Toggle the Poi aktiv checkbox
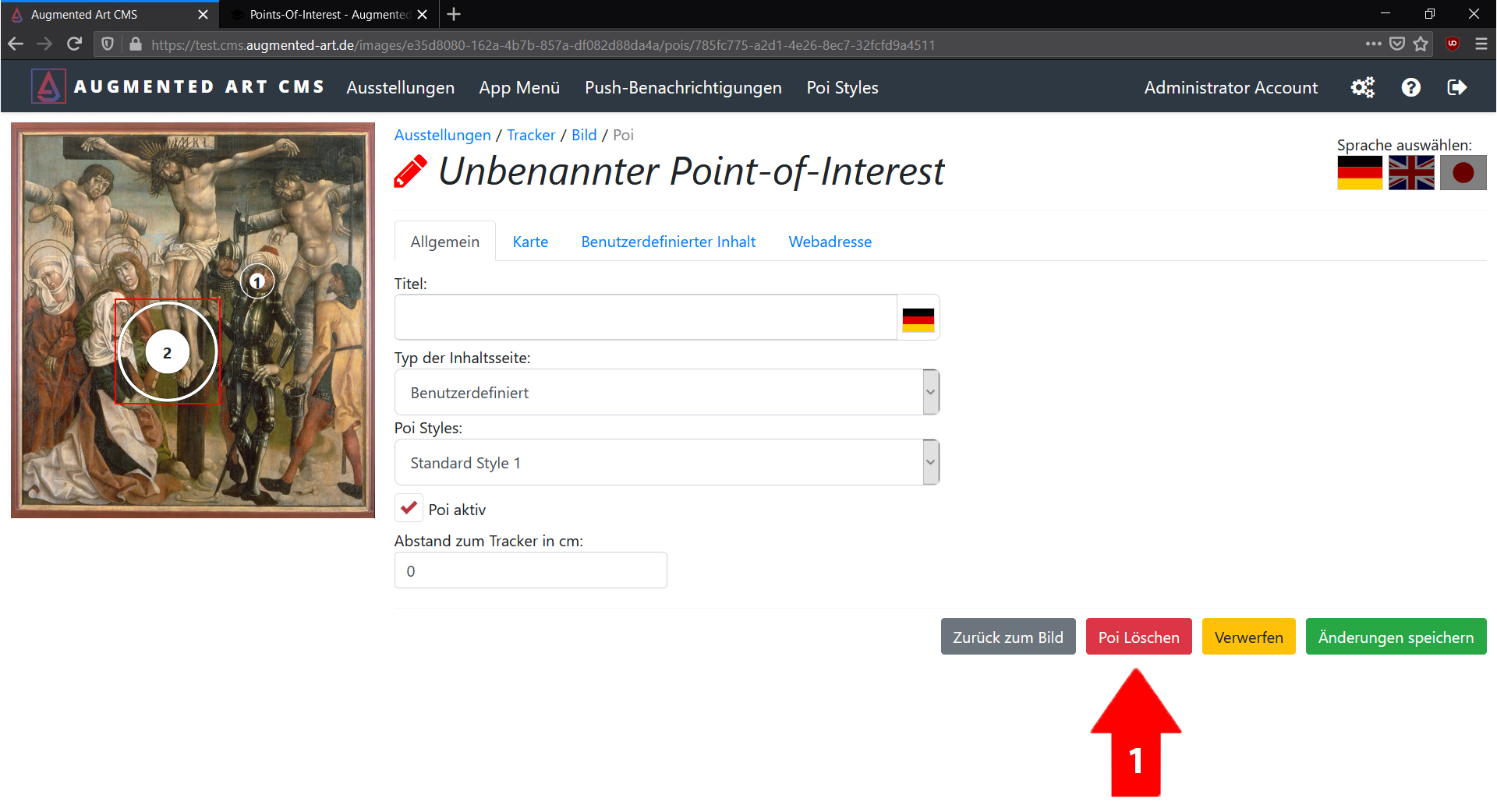Image resolution: width=1497 pixels, height=812 pixels. coord(409,508)
